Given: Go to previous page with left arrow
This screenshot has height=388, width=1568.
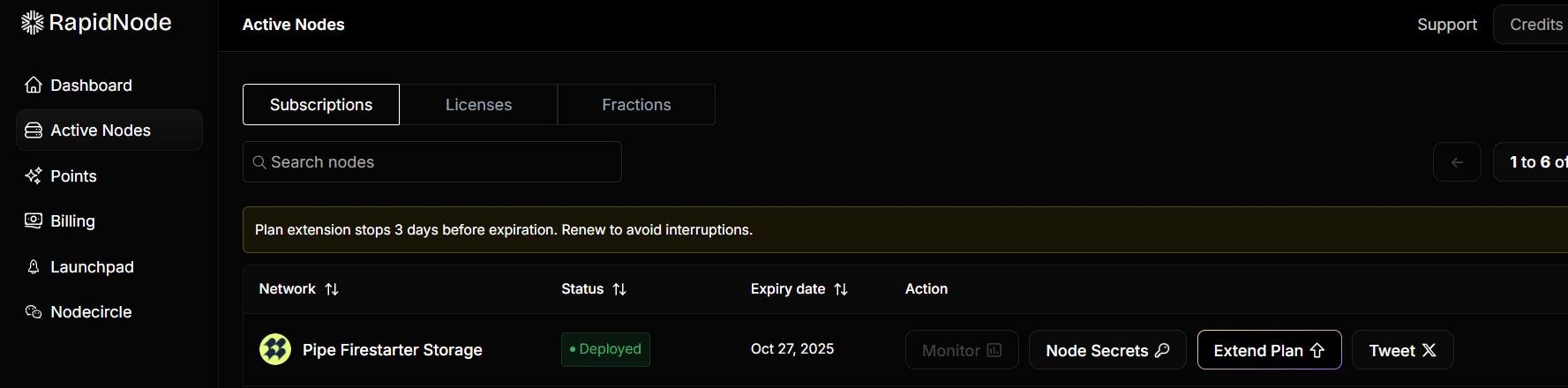Looking at the screenshot, I should tap(1457, 162).
